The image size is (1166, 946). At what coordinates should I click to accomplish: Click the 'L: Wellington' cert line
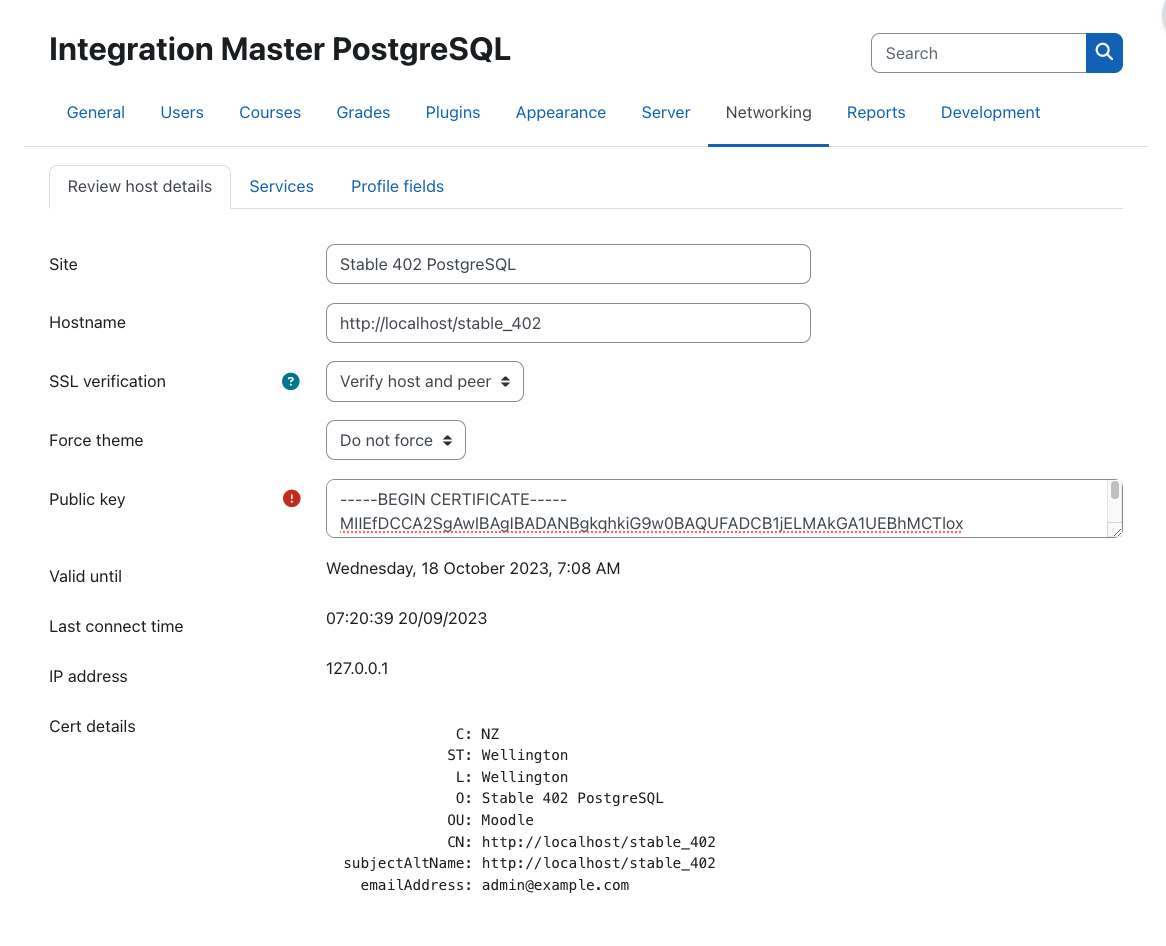tap(512, 777)
